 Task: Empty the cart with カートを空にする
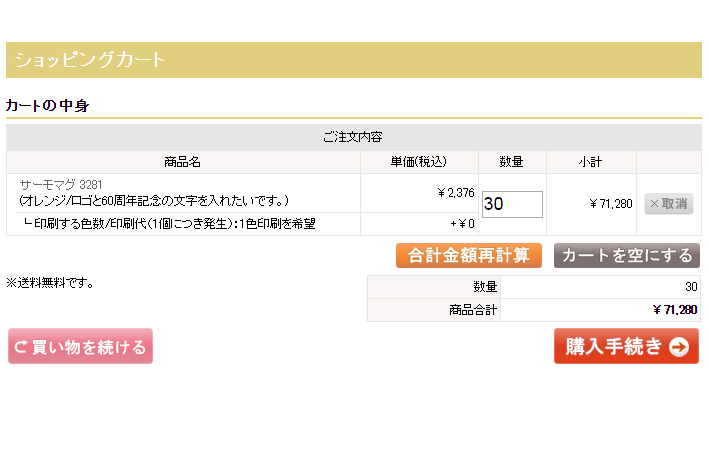tap(627, 256)
